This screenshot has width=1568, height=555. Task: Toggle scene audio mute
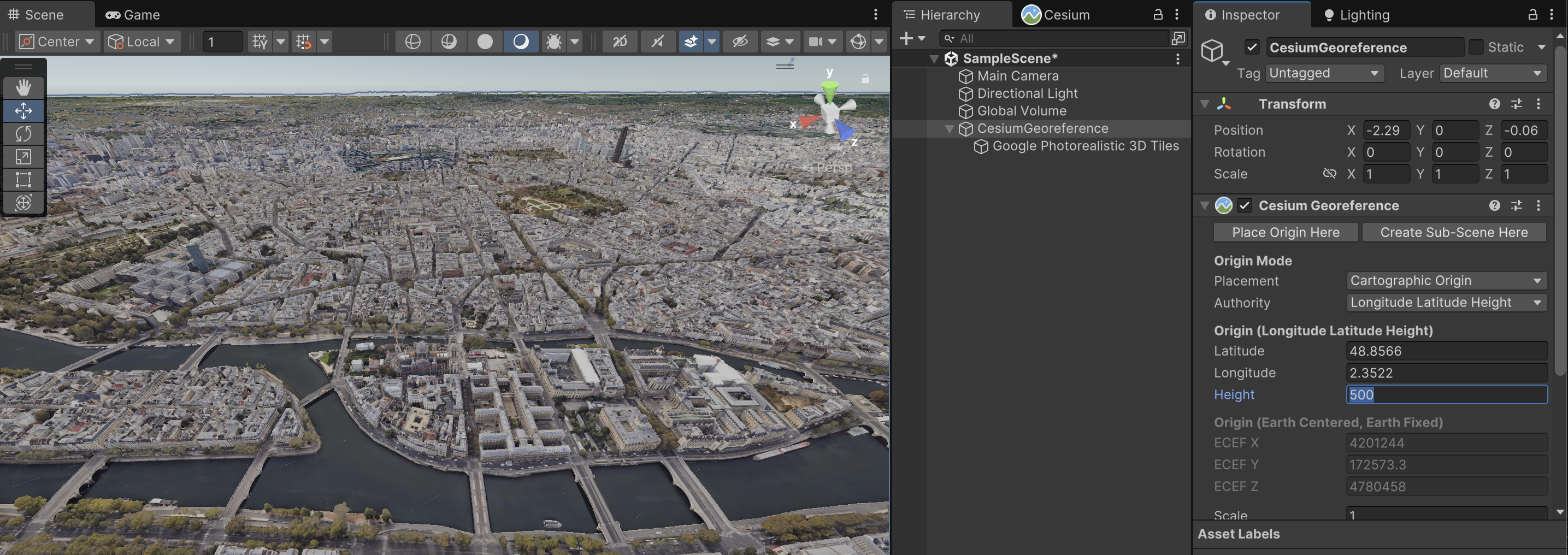point(658,42)
